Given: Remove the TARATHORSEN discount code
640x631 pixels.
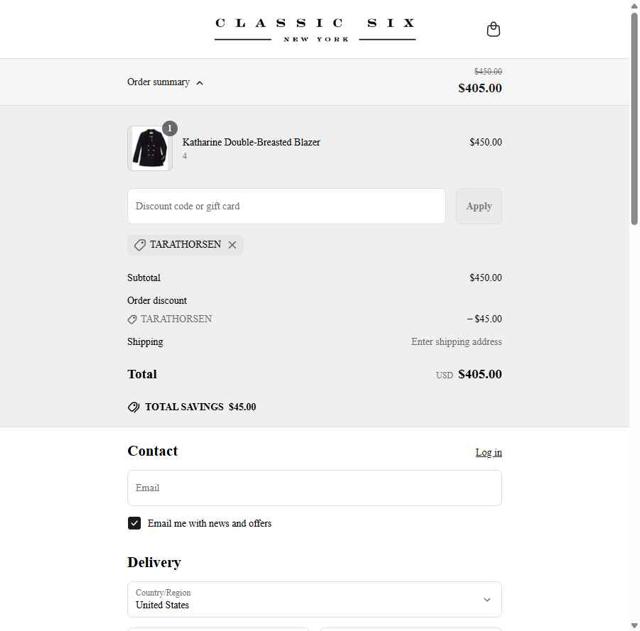Looking at the screenshot, I should coord(232,245).
